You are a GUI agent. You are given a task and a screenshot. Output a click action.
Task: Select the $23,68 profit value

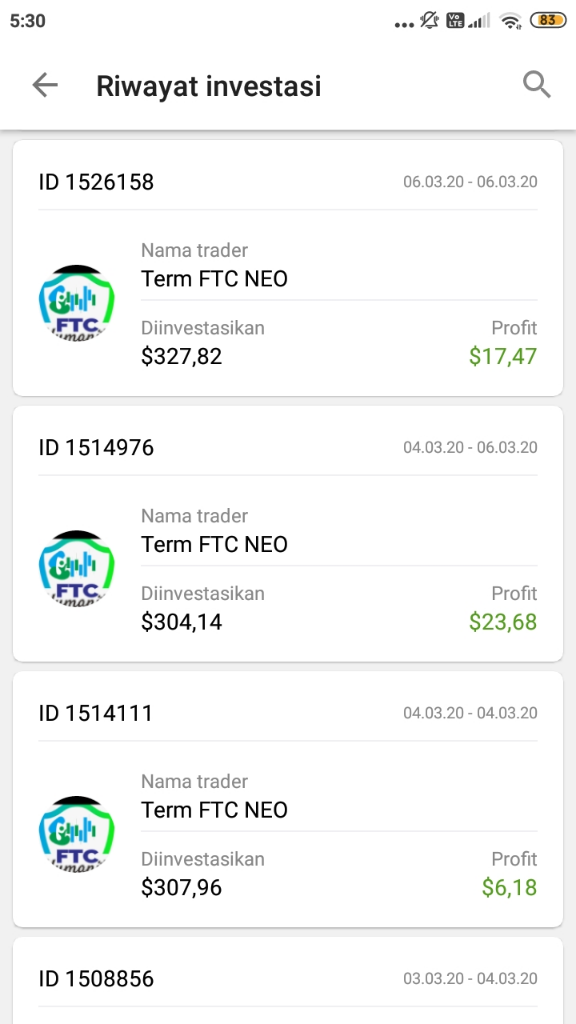503,622
